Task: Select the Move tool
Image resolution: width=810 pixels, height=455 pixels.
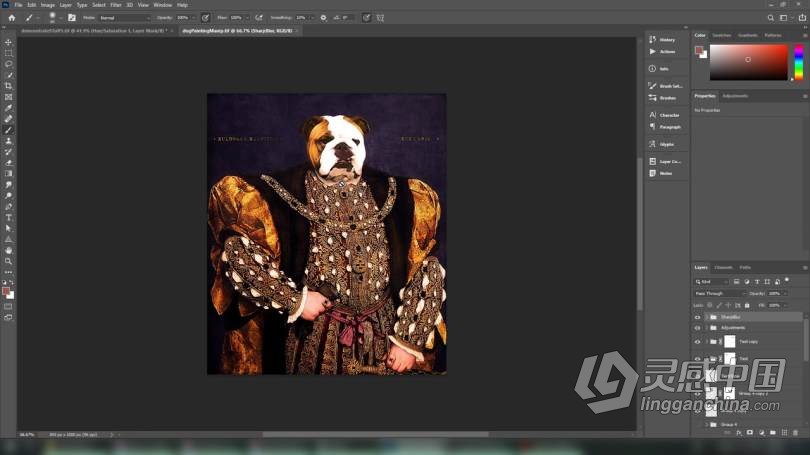Action: [x=8, y=42]
